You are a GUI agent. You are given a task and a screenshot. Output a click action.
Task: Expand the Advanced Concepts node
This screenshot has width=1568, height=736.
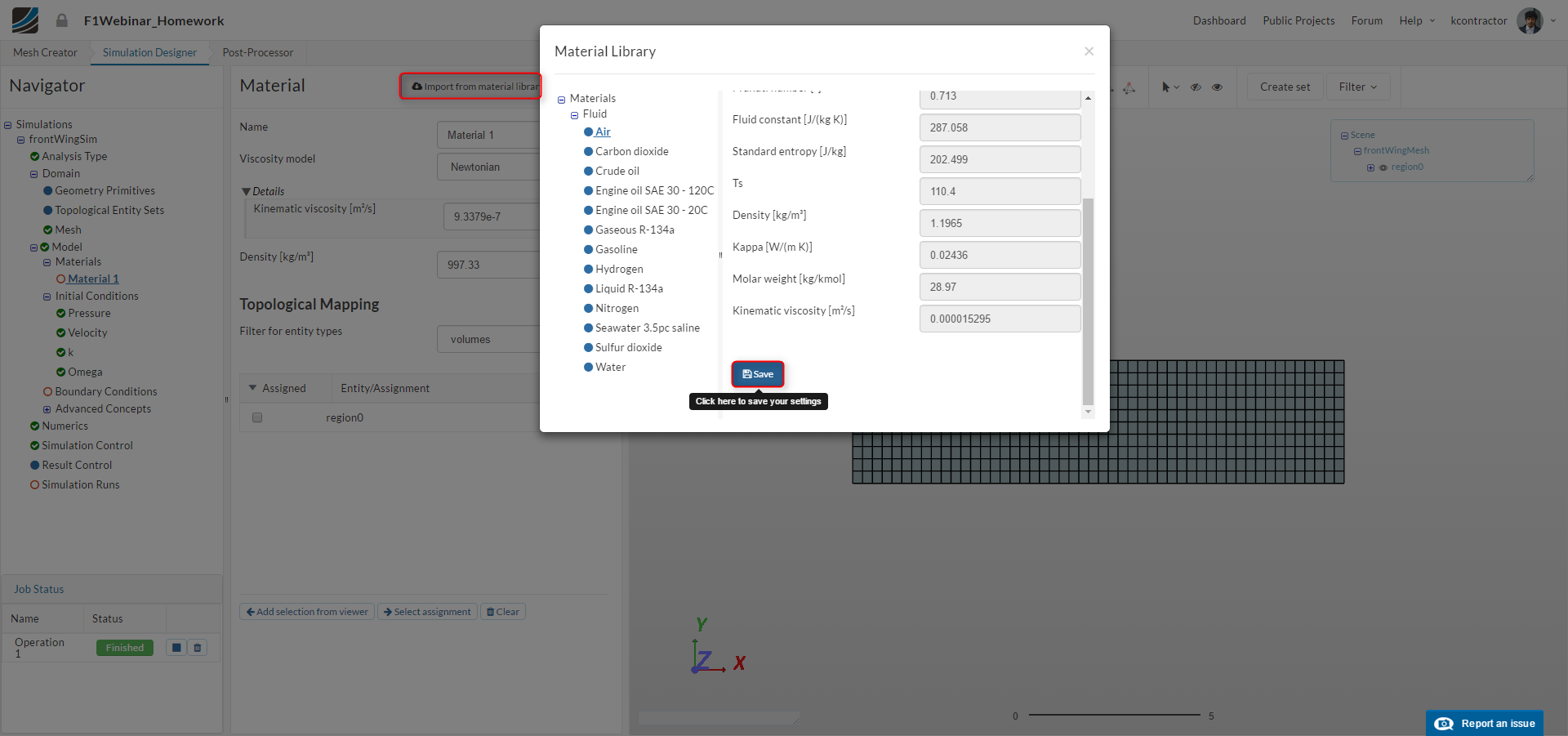[47, 409]
